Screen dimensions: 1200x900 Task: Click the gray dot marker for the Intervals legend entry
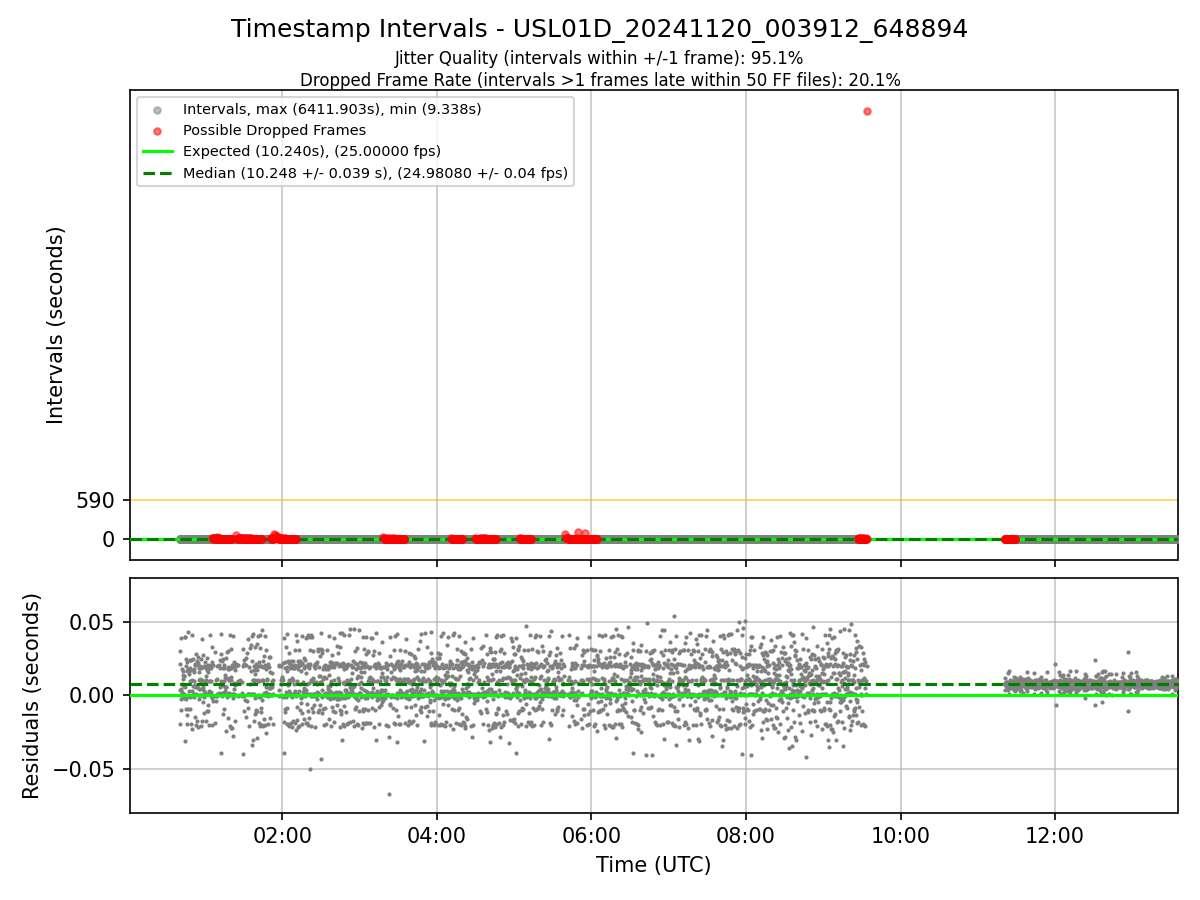(x=157, y=109)
